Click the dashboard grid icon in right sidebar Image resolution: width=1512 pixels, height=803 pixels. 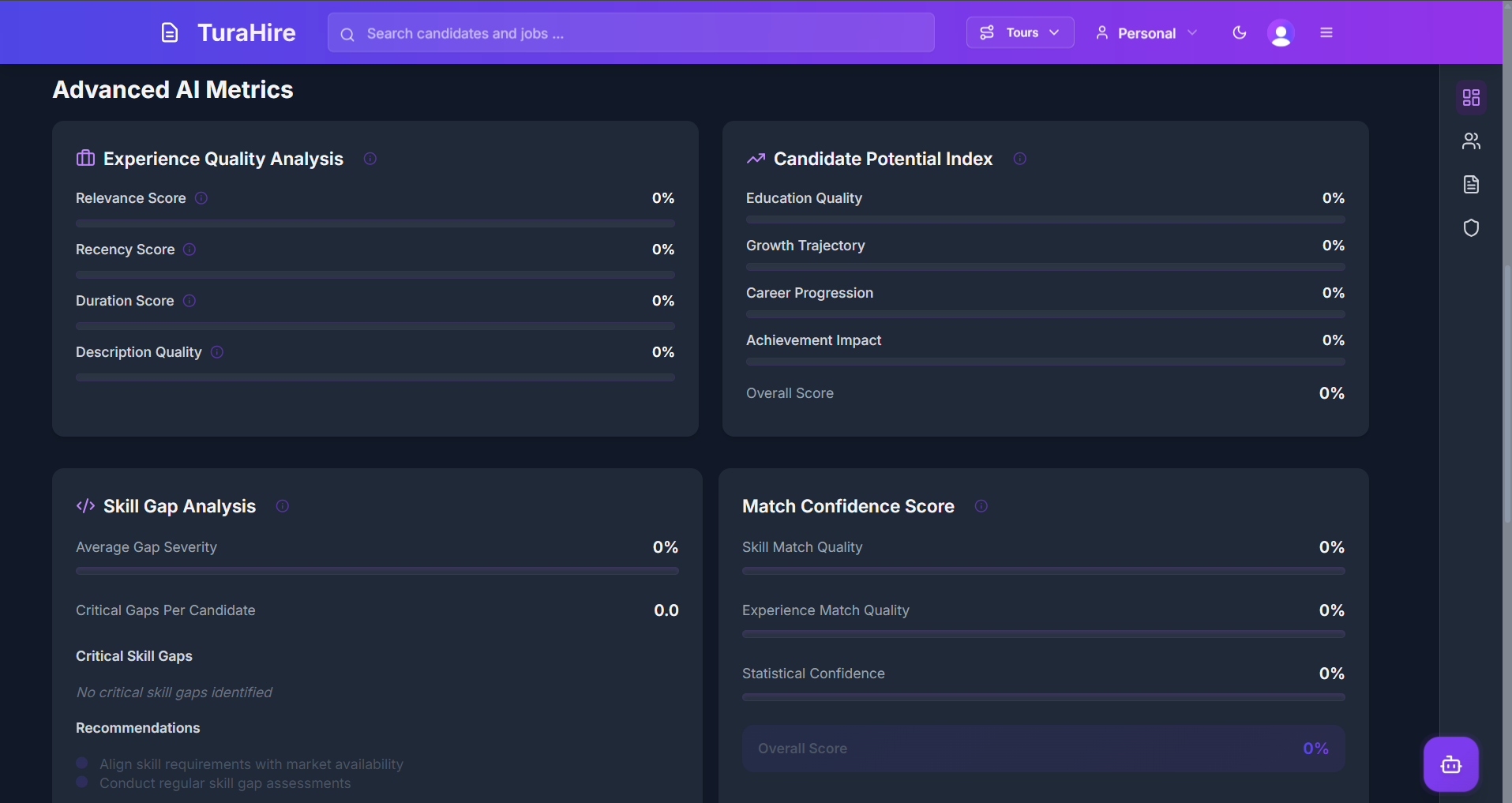click(x=1471, y=97)
